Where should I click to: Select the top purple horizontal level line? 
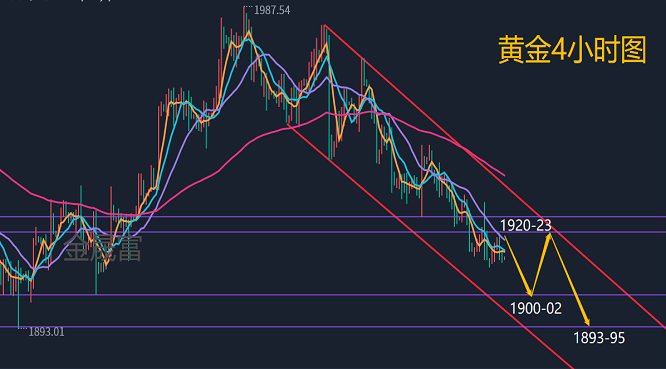coord(333,217)
